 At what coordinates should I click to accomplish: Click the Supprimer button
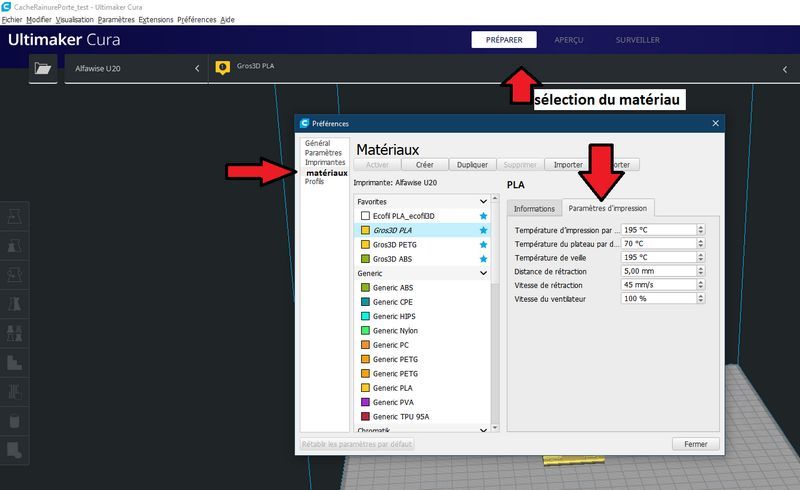coord(520,165)
